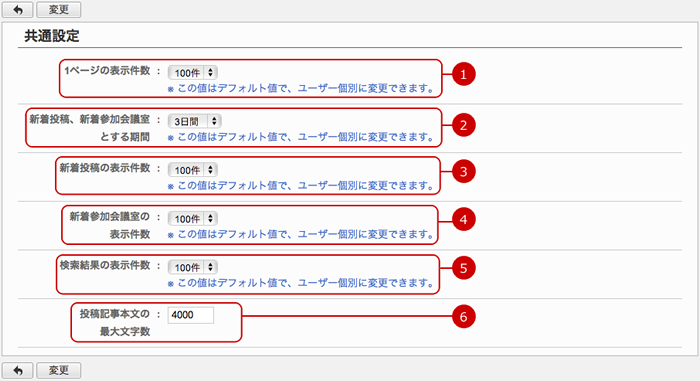Click the default-value note under 1ページの表示件数
This screenshot has height=381, width=700.
(300, 88)
